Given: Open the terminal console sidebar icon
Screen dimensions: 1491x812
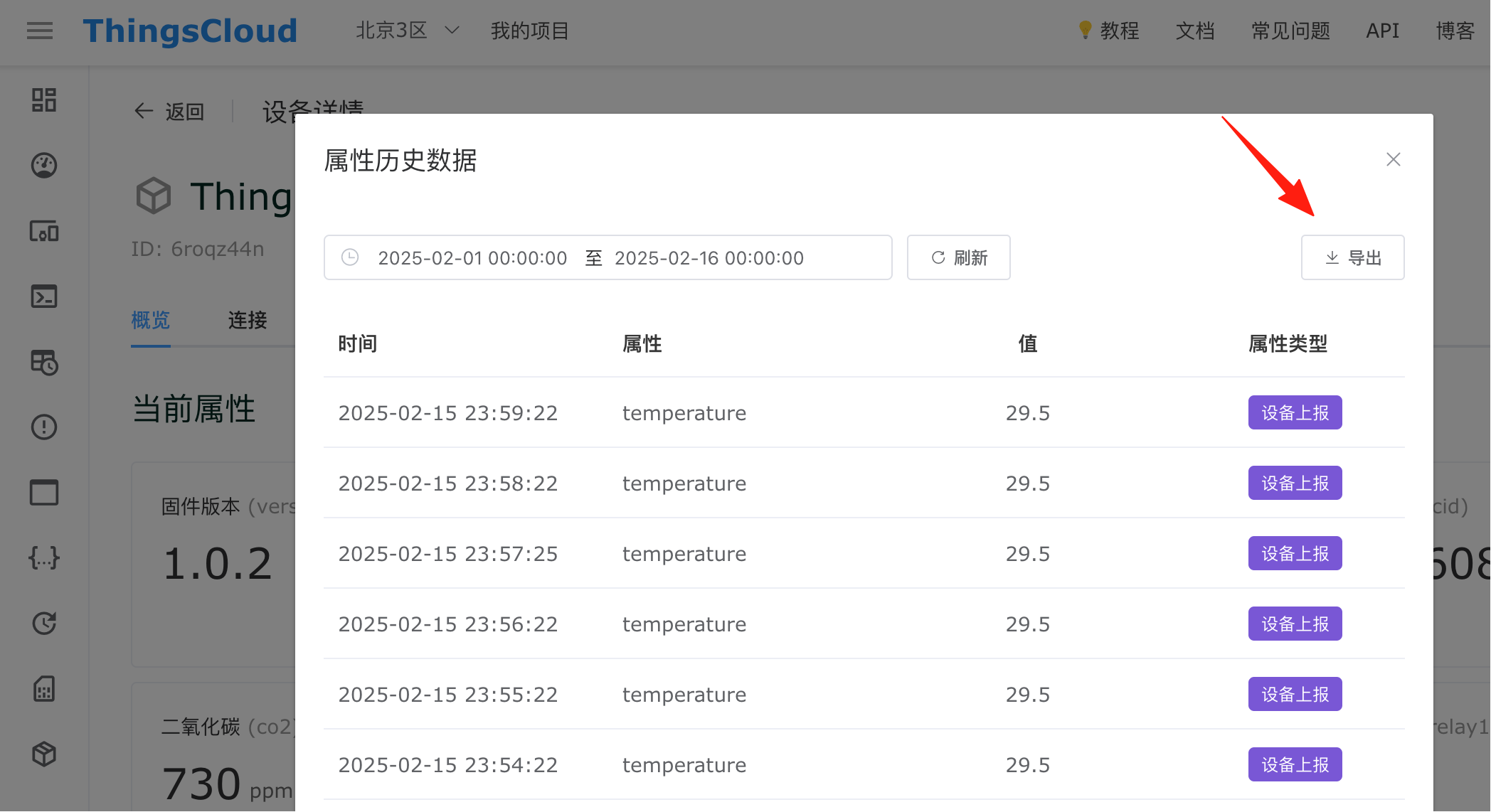Looking at the screenshot, I should click(44, 296).
